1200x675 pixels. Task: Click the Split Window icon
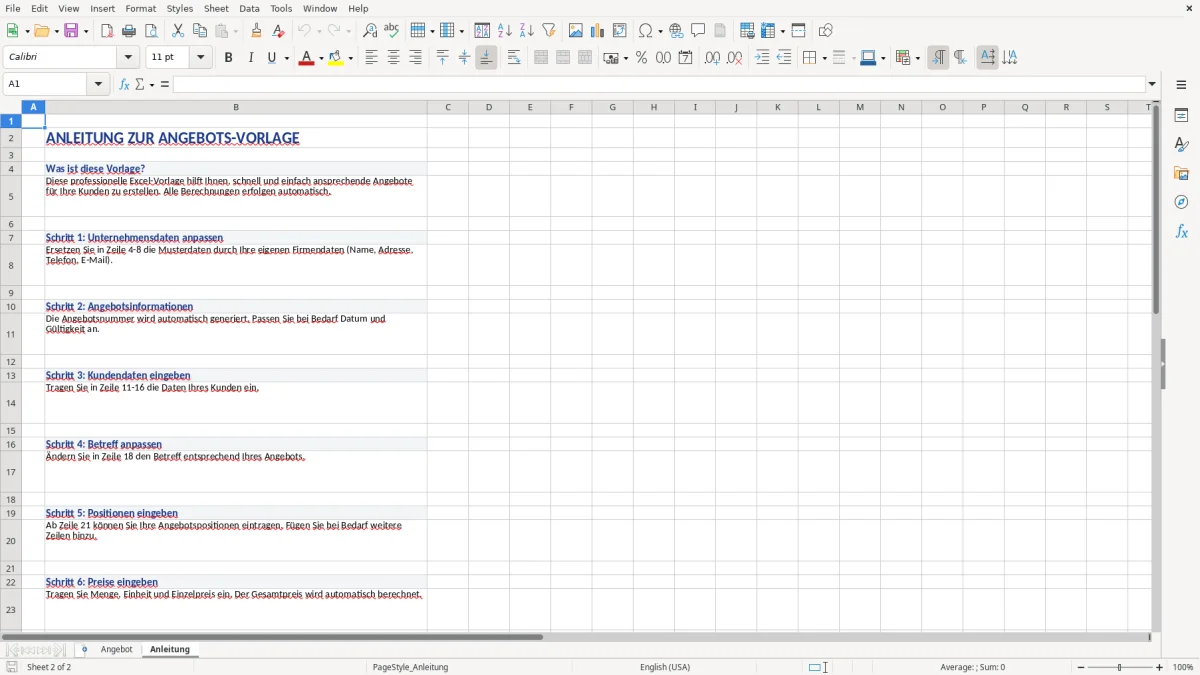pos(798,31)
